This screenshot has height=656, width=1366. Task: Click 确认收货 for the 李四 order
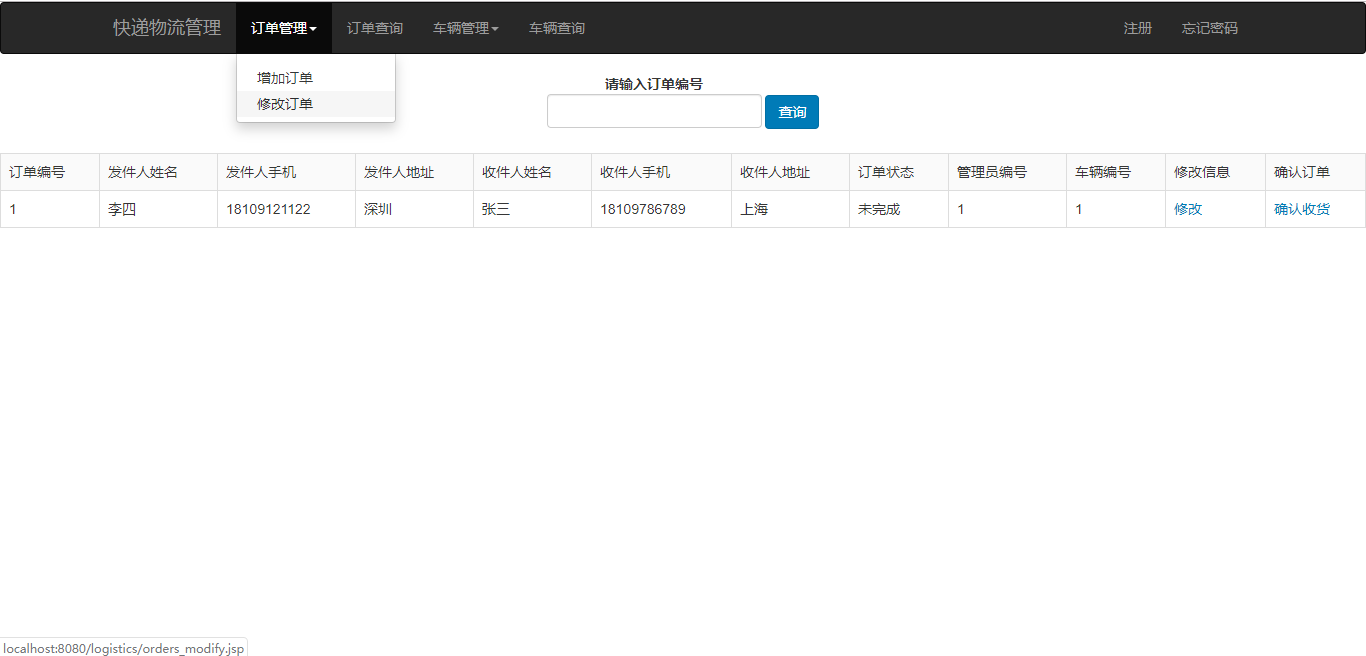[x=1302, y=209]
